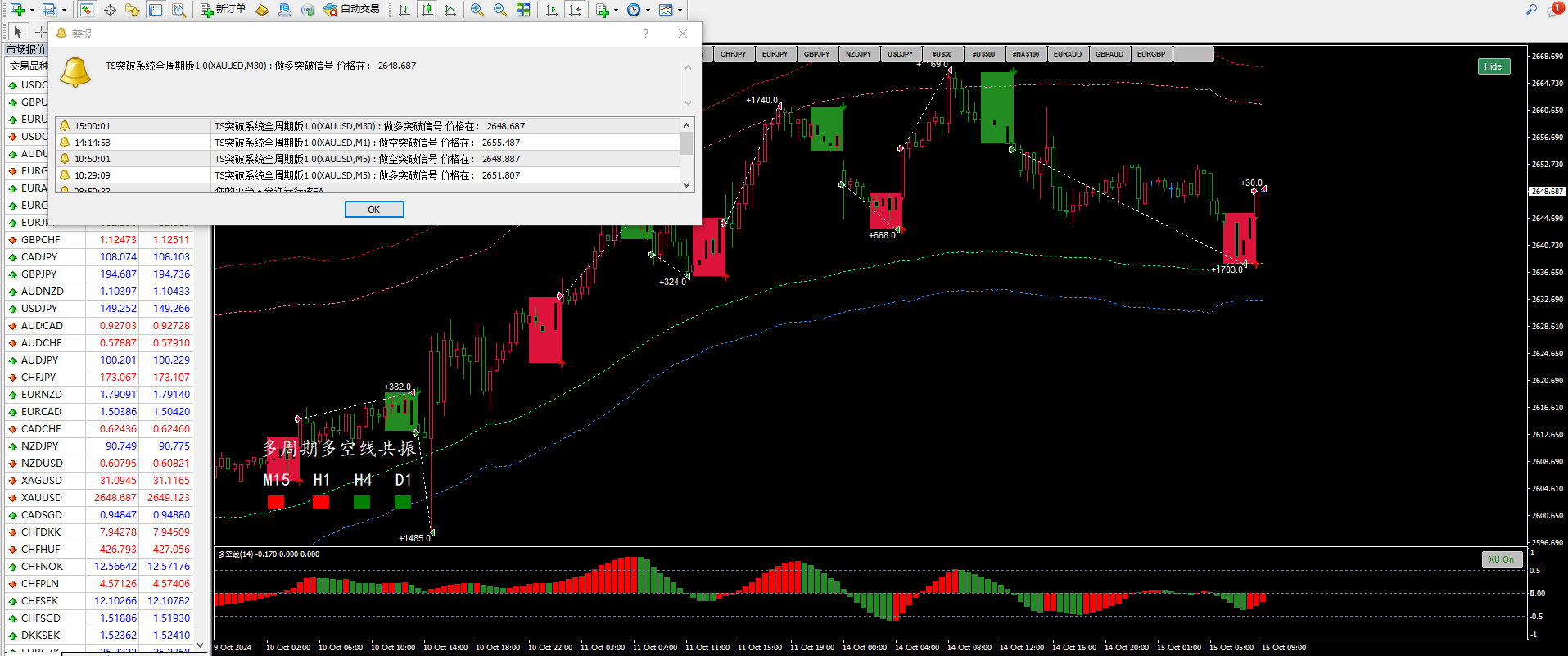
Task: Open the #NAS100 symbol button
Action: (x=1026, y=54)
